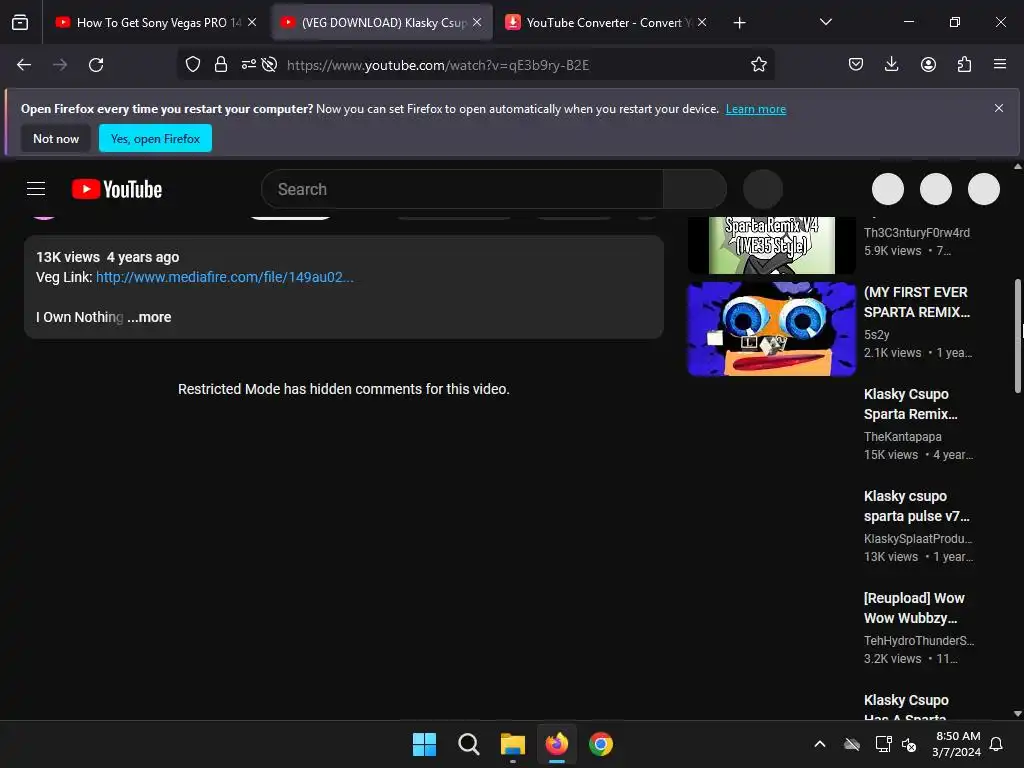Click the autoplay blocked icon in address bar
Image resolution: width=1024 pixels, height=768 pixels.
269,64
